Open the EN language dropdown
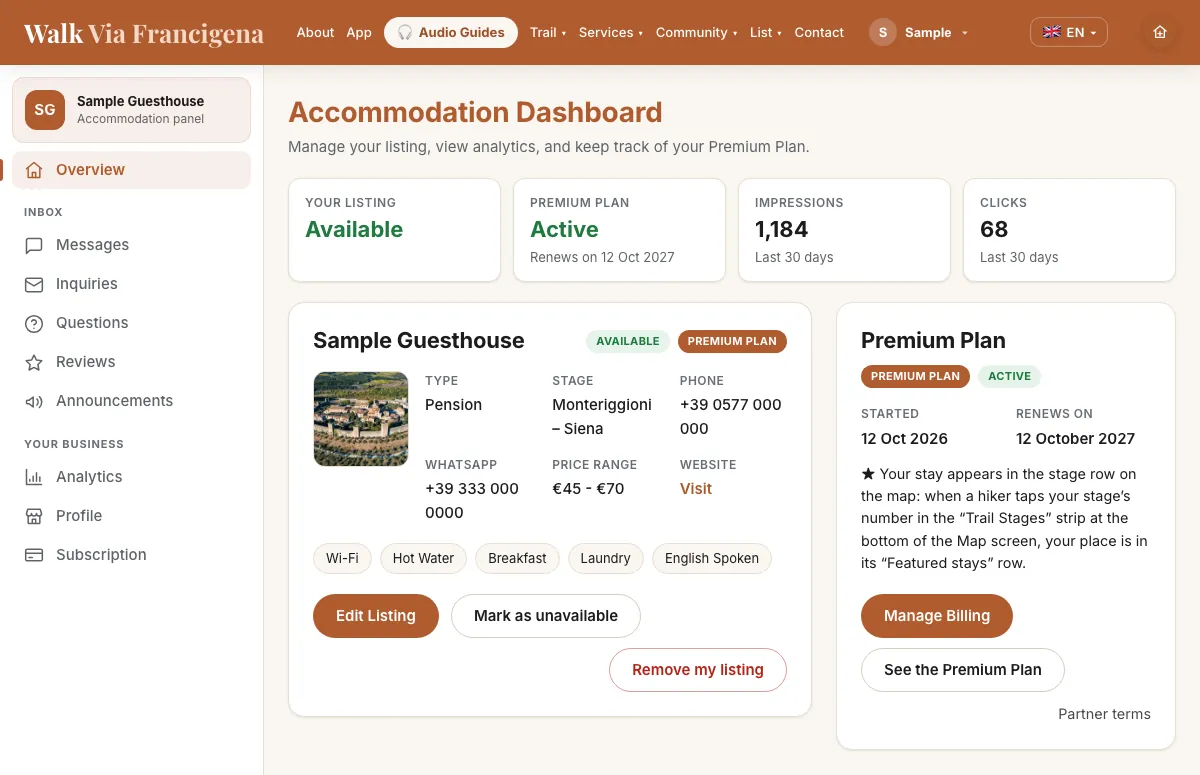 tap(1069, 32)
